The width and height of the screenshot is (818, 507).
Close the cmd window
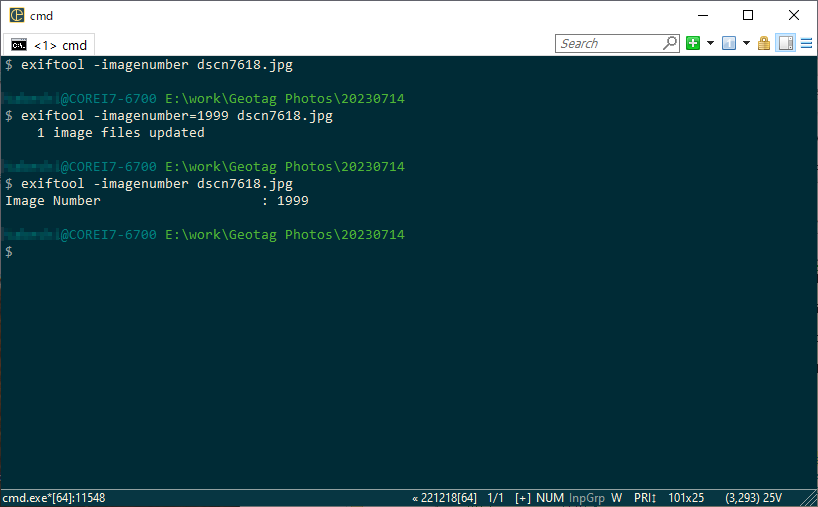(793, 15)
